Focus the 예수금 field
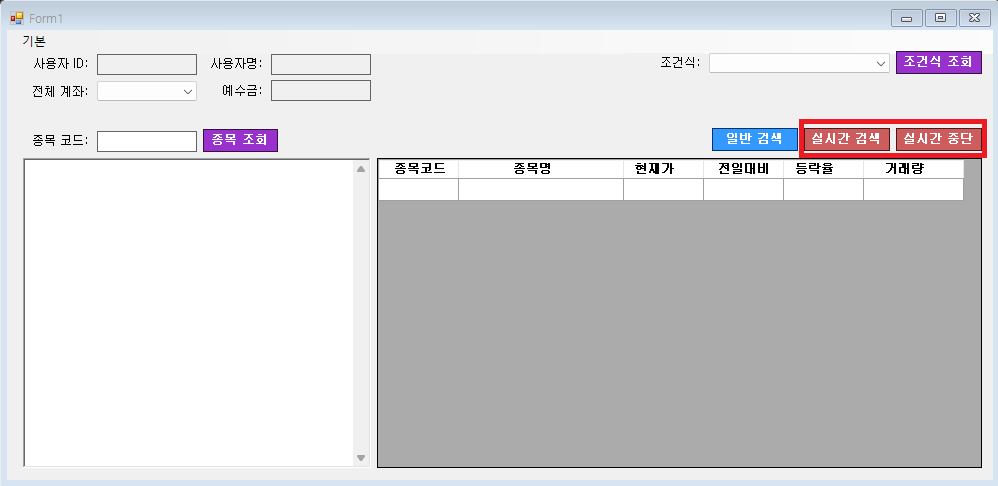998x486 pixels. pos(321,90)
